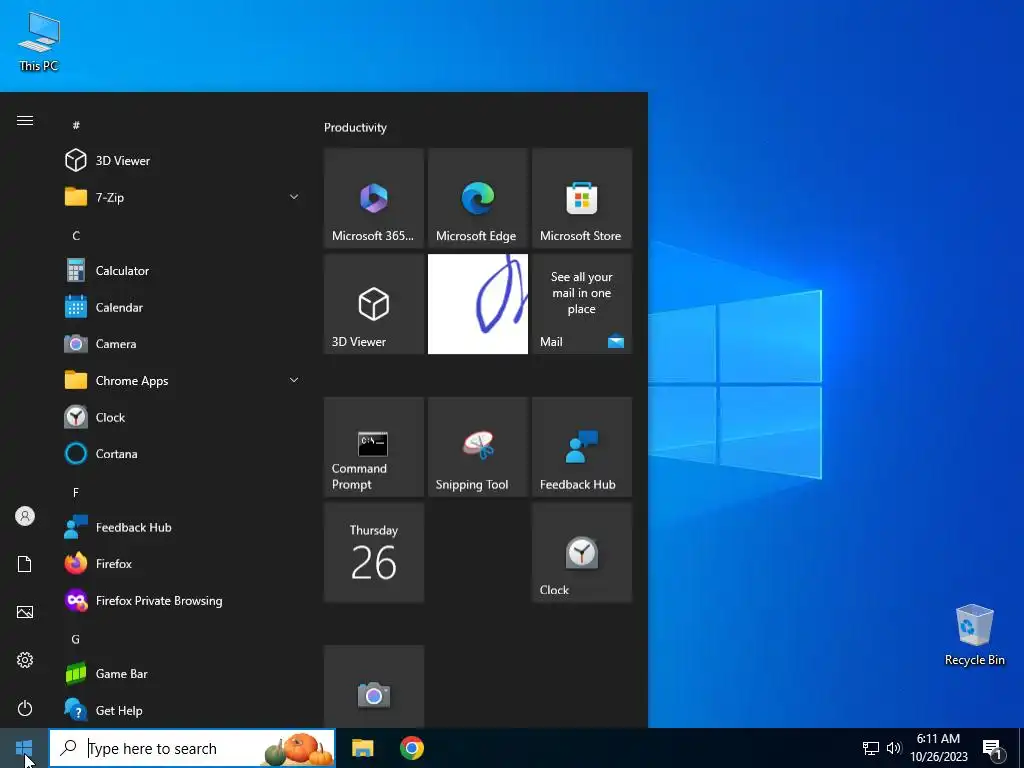The image size is (1024, 768).
Task: Open the taskbar clock and date
Action: (938, 748)
